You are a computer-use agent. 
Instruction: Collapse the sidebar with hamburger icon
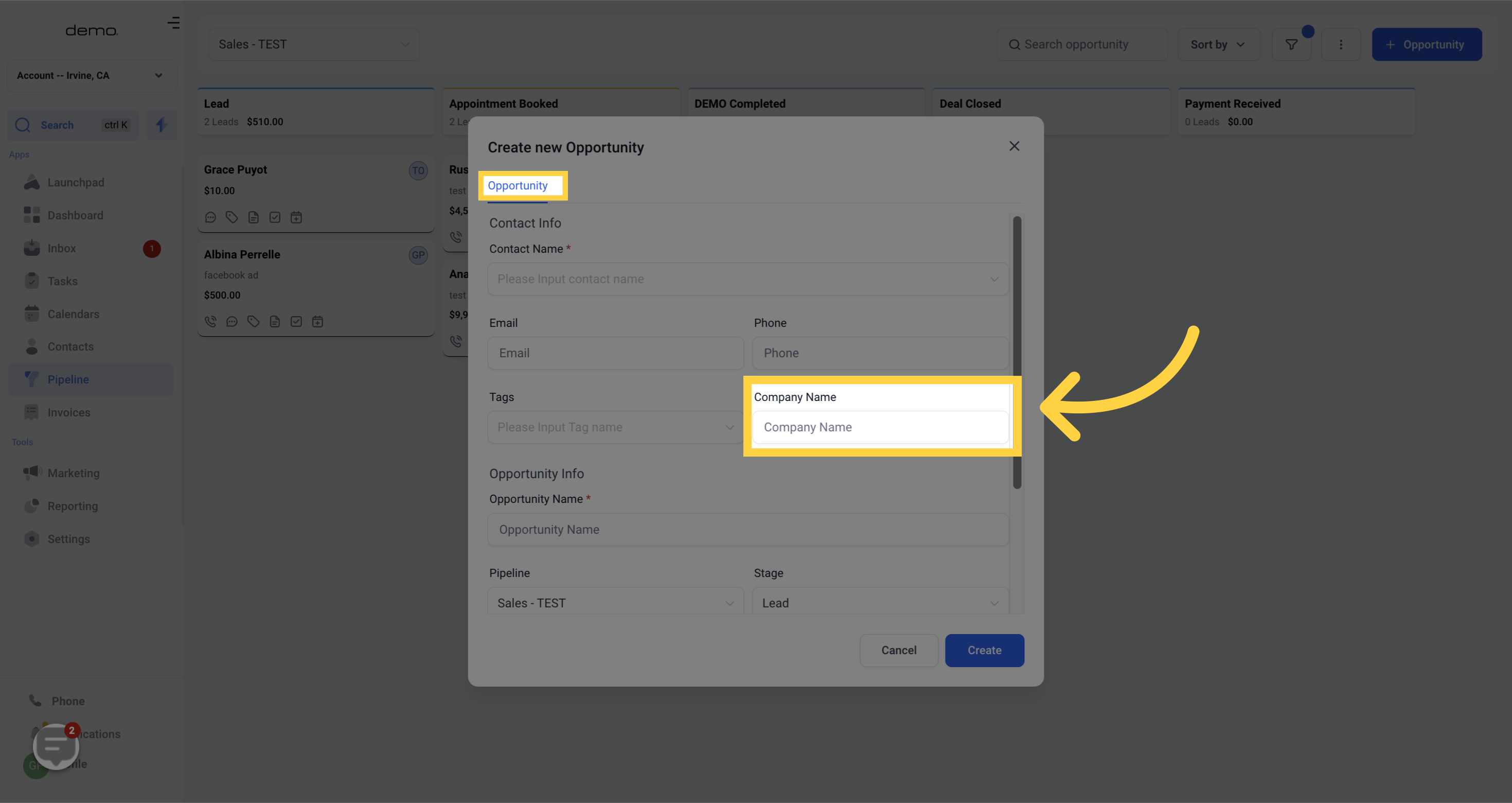tap(173, 23)
